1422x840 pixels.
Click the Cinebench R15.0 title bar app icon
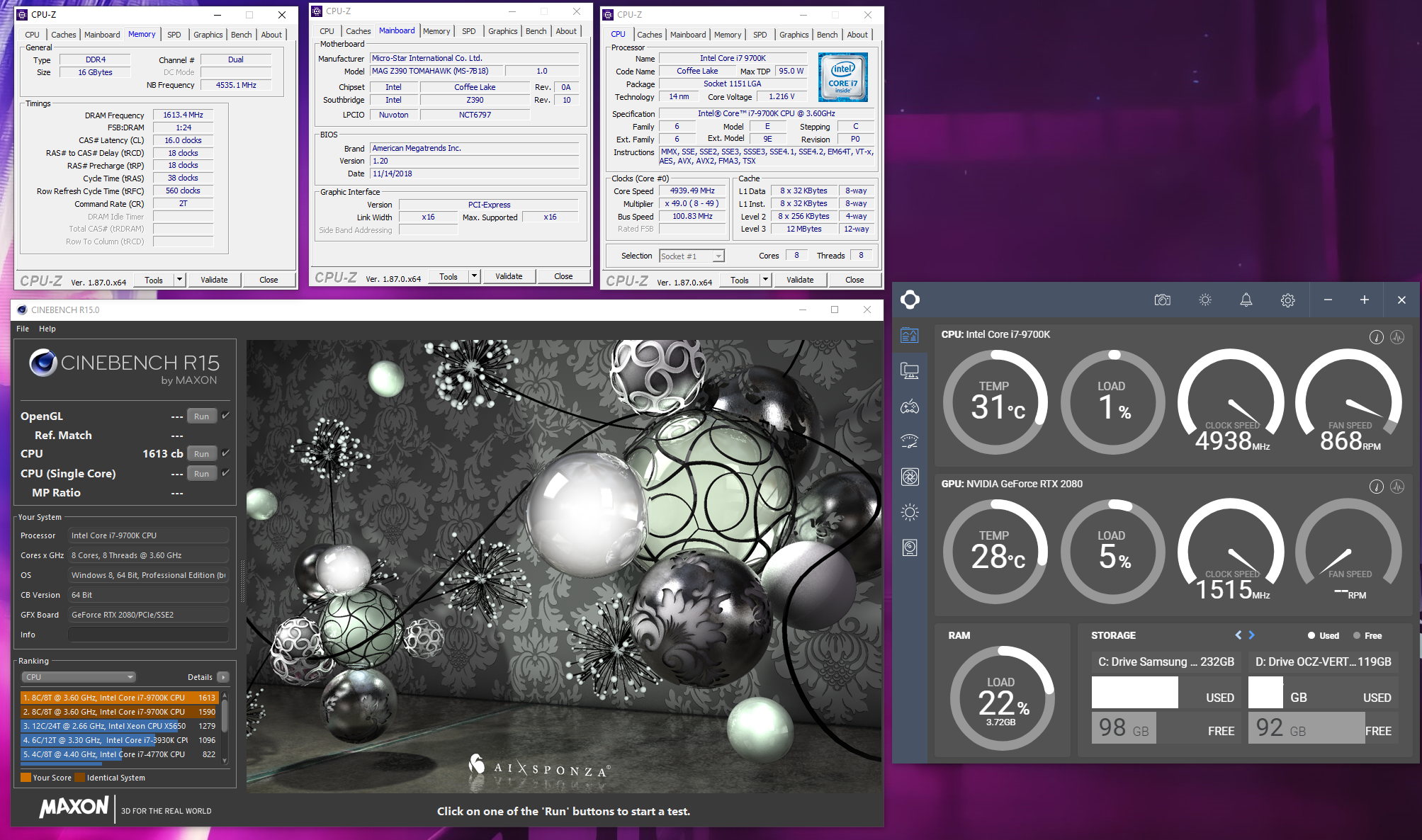(22, 310)
